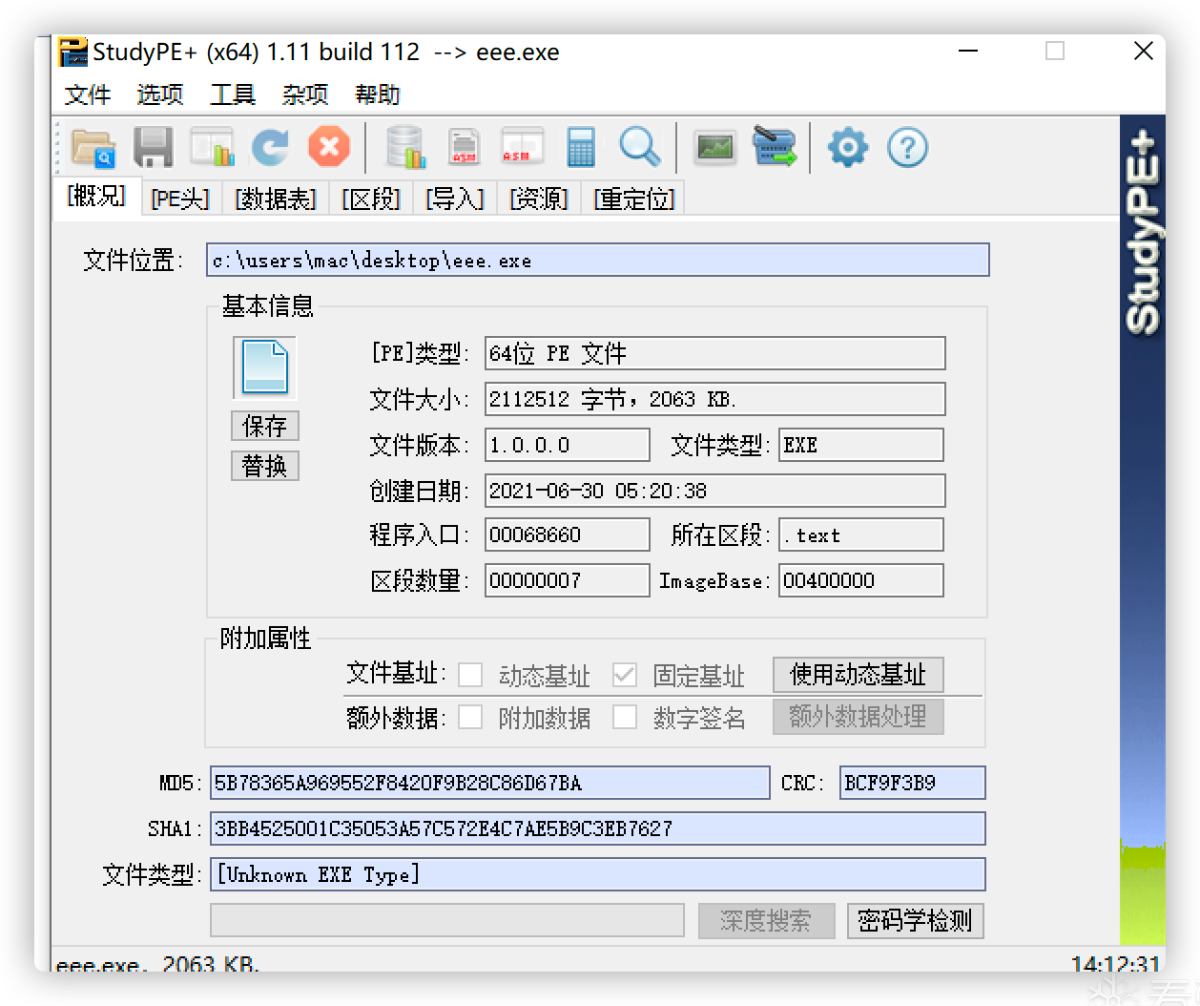Click the database with chart icon
The width and height of the screenshot is (1200, 1006).
click(405, 148)
